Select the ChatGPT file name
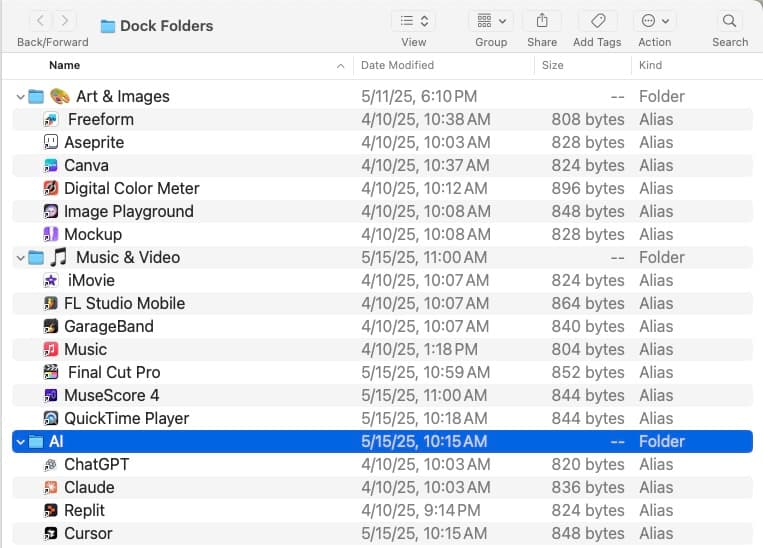This screenshot has width=763, height=548. (97, 464)
